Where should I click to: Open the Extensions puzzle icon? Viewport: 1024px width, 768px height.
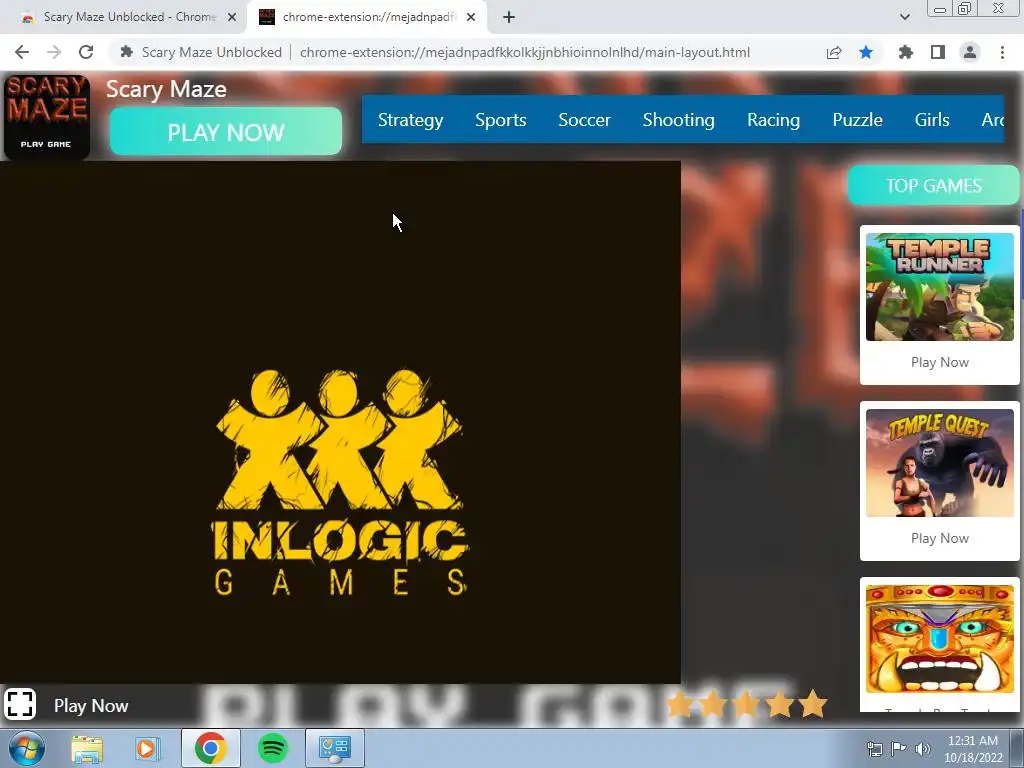(x=906, y=52)
